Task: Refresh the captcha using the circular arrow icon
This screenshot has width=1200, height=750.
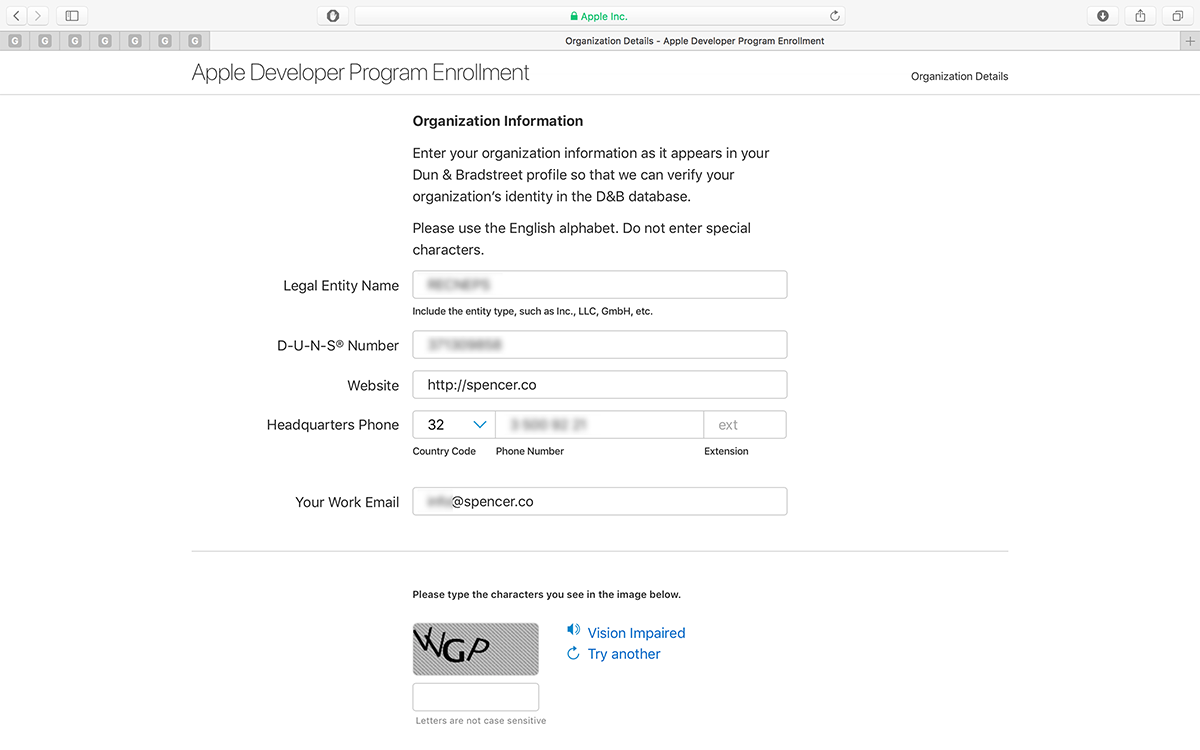Action: [572, 653]
